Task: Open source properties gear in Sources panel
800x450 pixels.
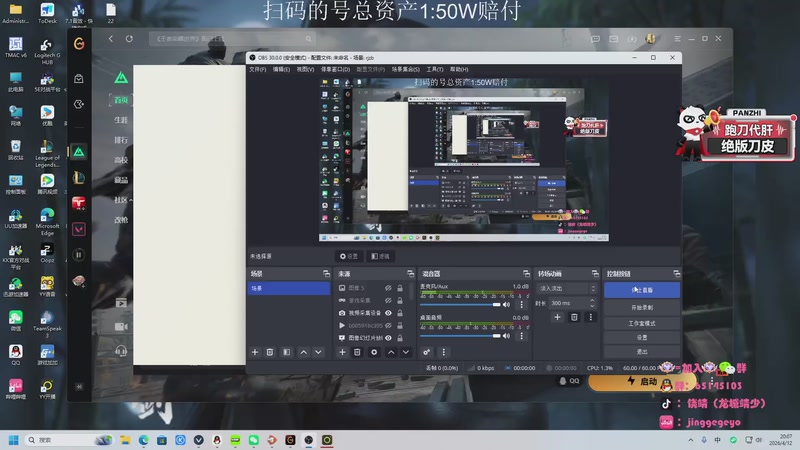Action: tap(374, 352)
